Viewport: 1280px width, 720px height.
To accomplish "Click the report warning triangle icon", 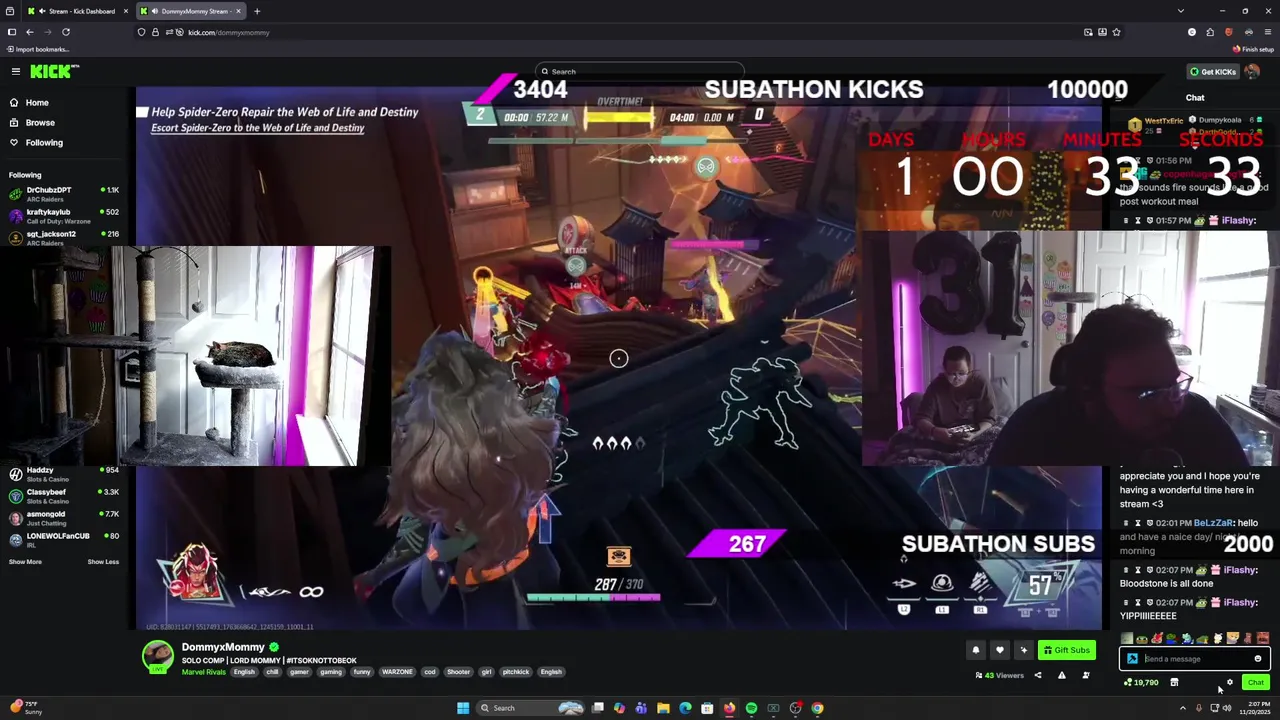I will 1061,675.
